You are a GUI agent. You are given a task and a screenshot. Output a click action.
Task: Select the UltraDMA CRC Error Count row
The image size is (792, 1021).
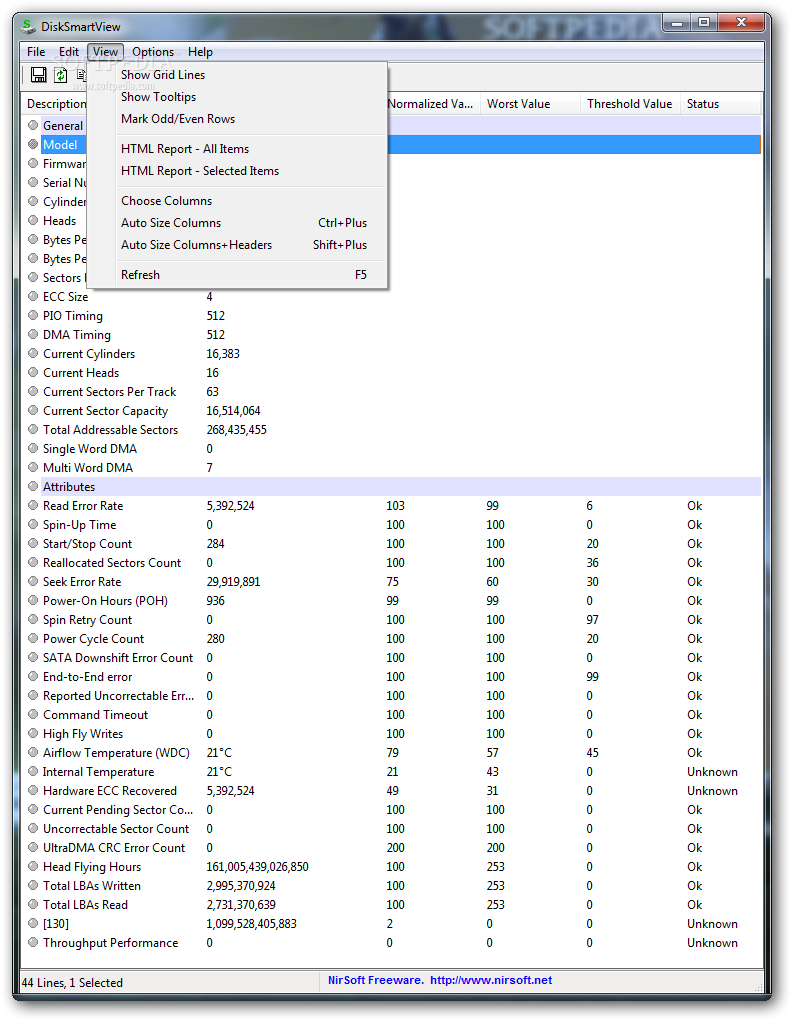click(392, 848)
